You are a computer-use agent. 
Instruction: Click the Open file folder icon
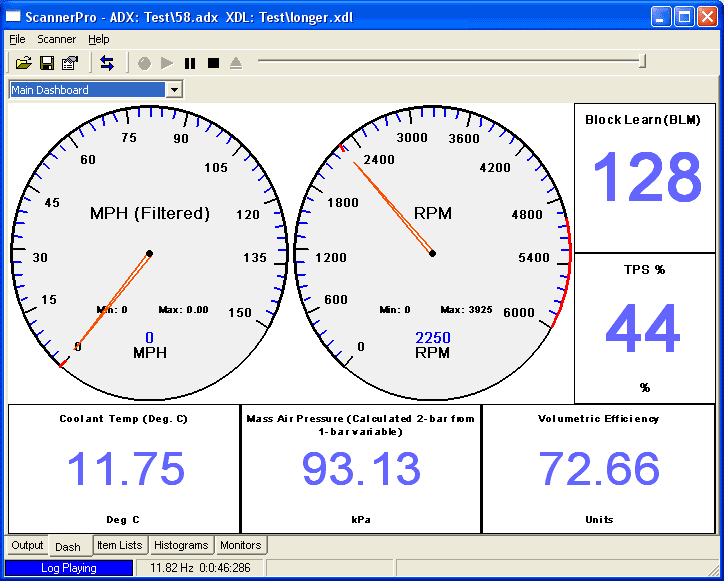click(x=24, y=63)
